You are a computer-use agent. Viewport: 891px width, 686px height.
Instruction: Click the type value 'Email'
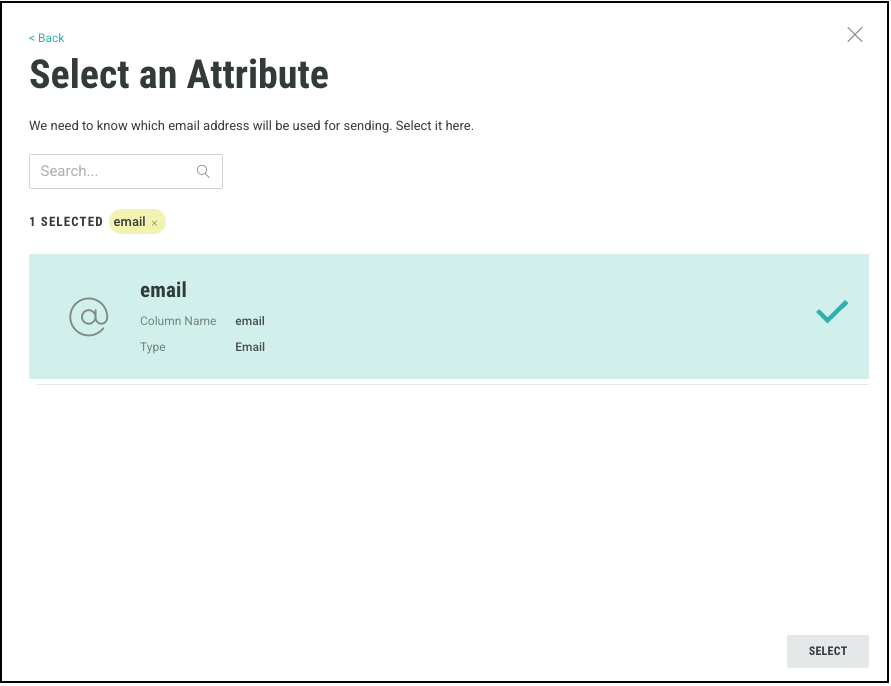(250, 347)
